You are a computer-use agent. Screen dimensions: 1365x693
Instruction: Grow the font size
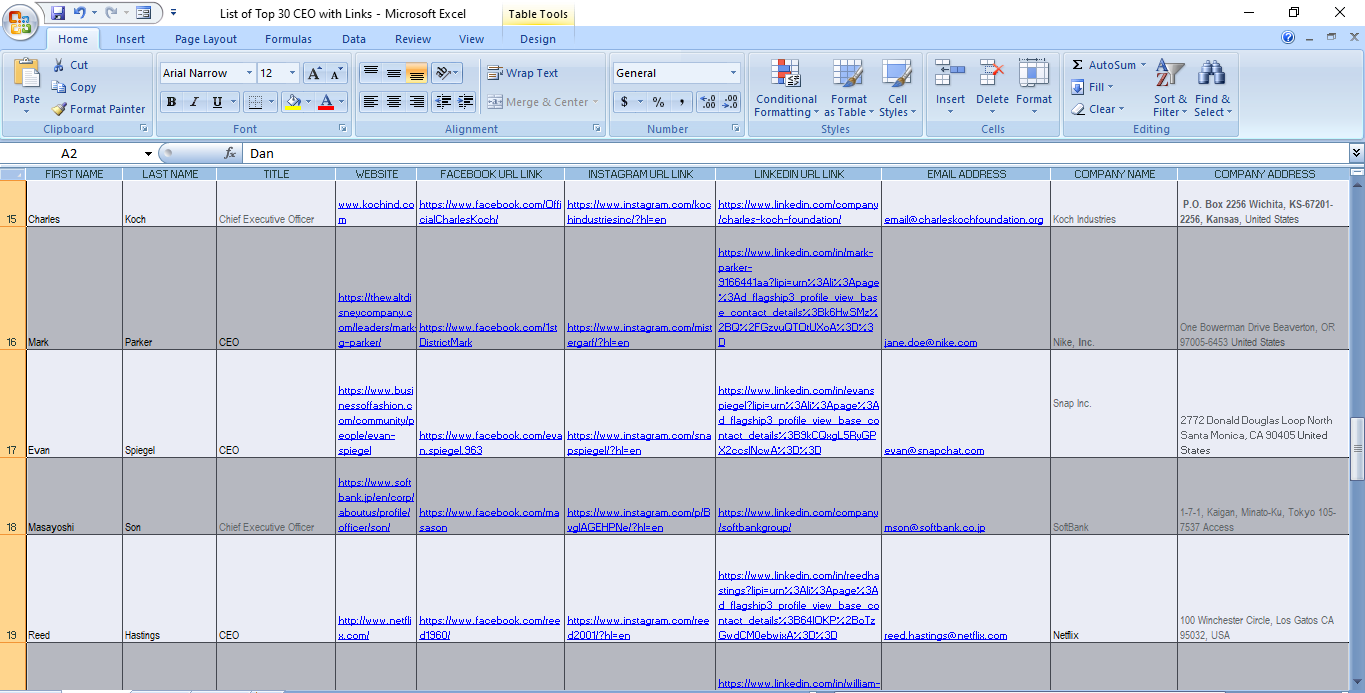pyautogui.click(x=314, y=73)
